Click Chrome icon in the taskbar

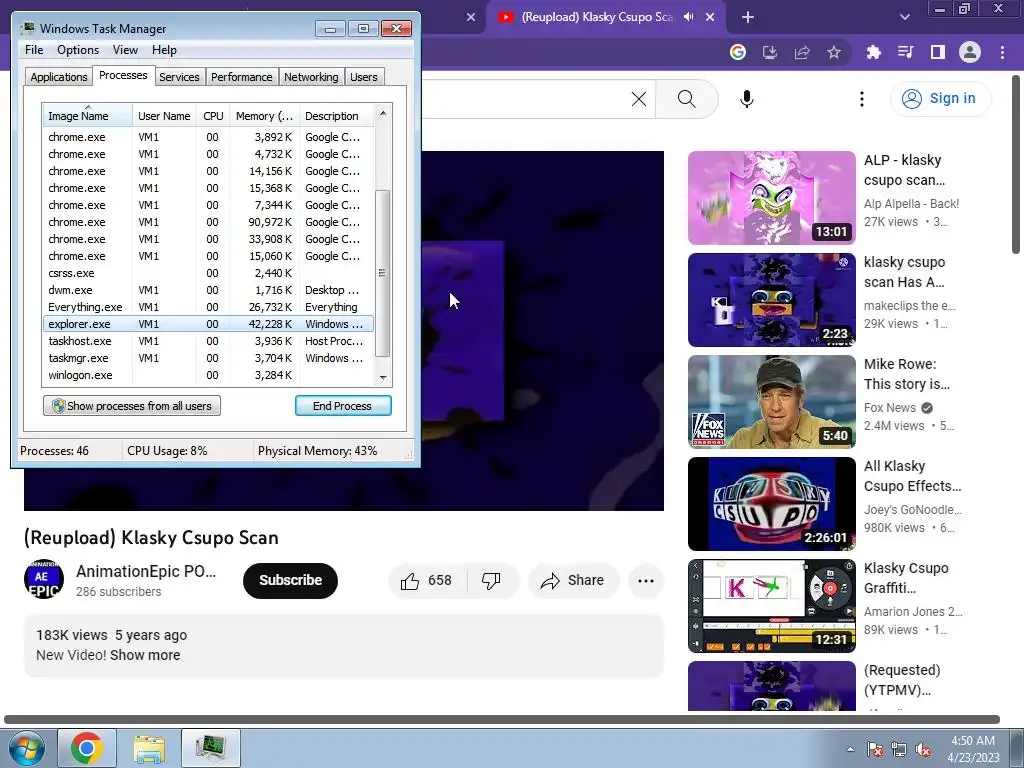[x=87, y=748]
